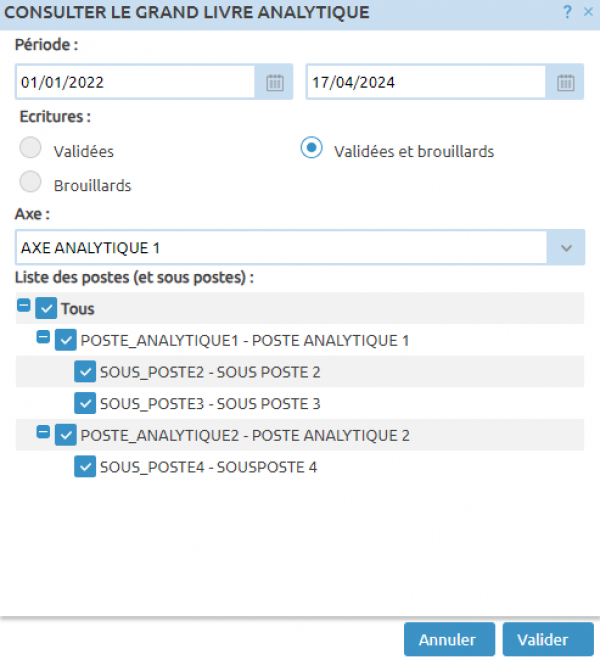
Task: Toggle SOUS_POSTE3 checkbox
Action: coord(85,404)
